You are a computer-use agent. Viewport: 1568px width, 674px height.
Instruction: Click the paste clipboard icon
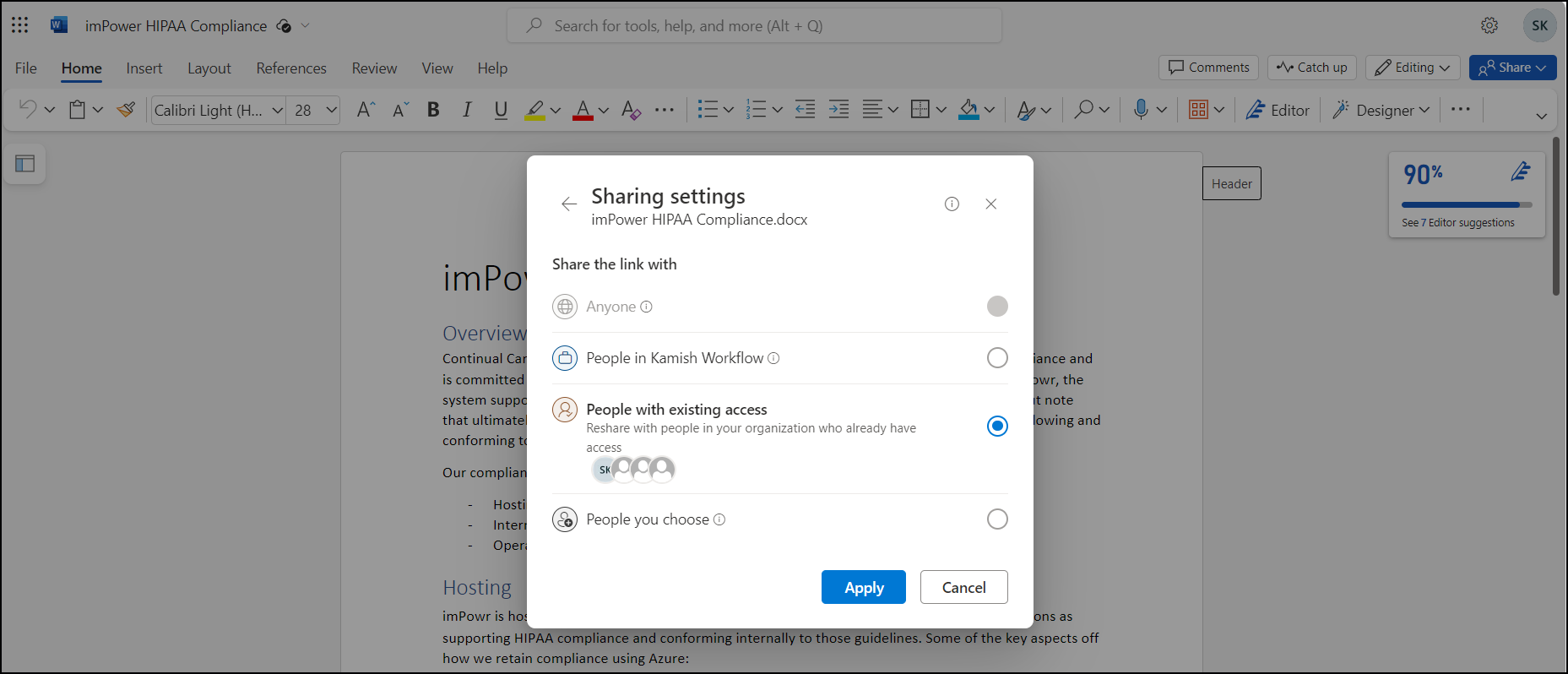click(x=78, y=110)
